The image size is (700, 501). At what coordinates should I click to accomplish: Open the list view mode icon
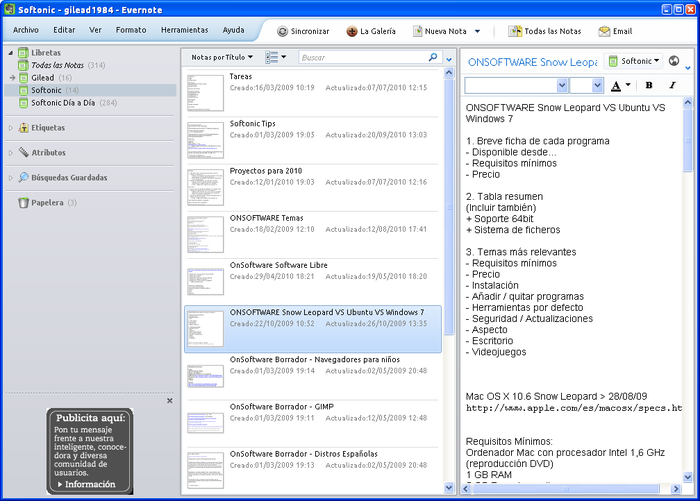pyautogui.click(x=271, y=57)
